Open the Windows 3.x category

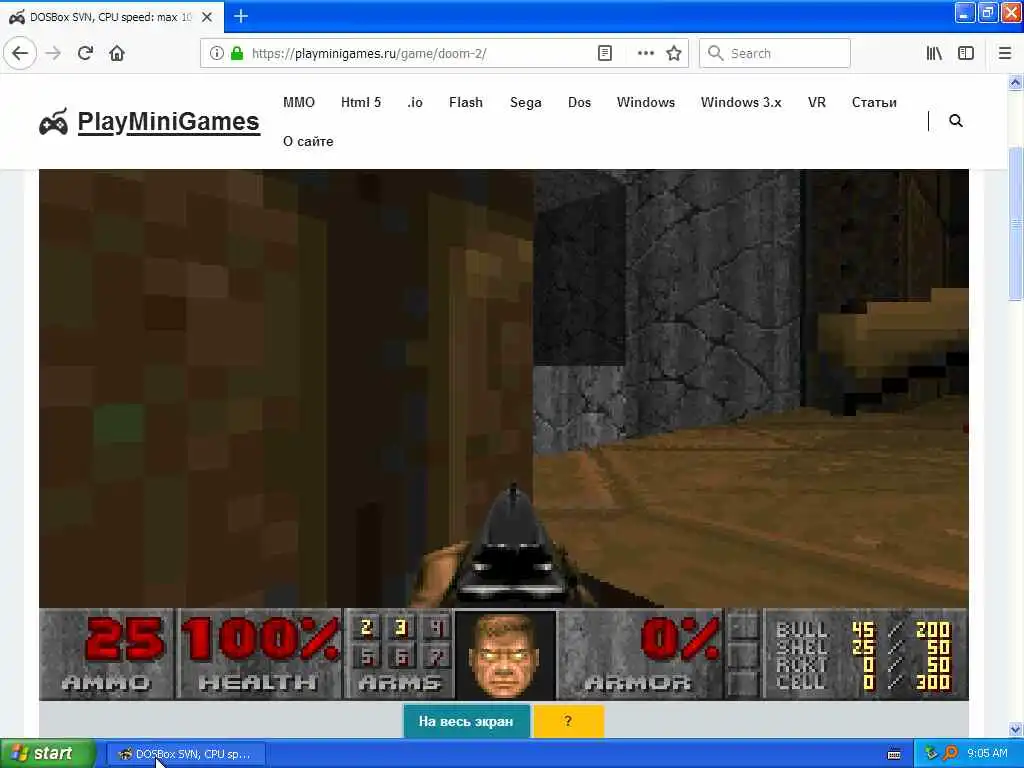pyautogui.click(x=741, y=103)
